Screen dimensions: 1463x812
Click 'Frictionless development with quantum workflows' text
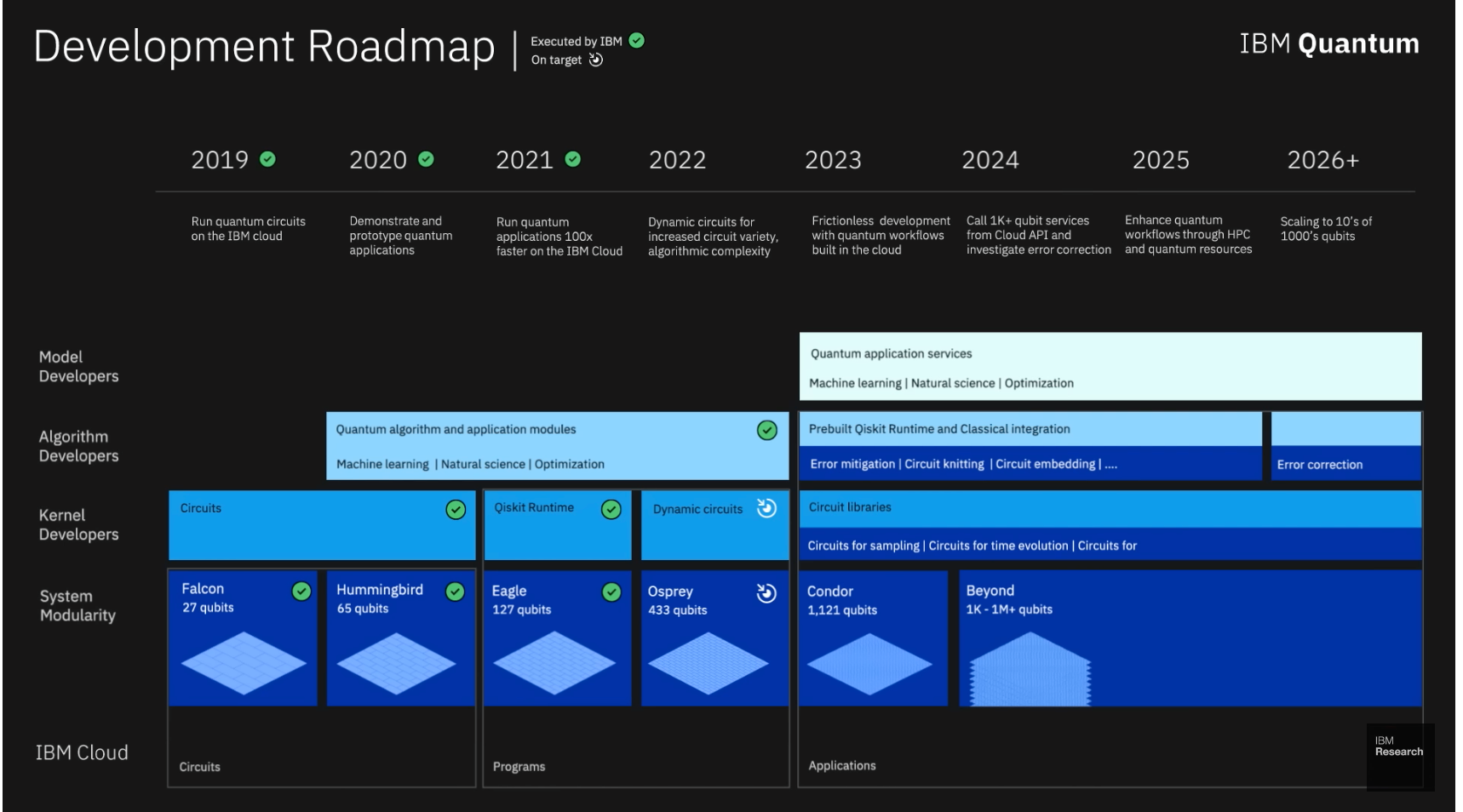click(x=881, y=235)
